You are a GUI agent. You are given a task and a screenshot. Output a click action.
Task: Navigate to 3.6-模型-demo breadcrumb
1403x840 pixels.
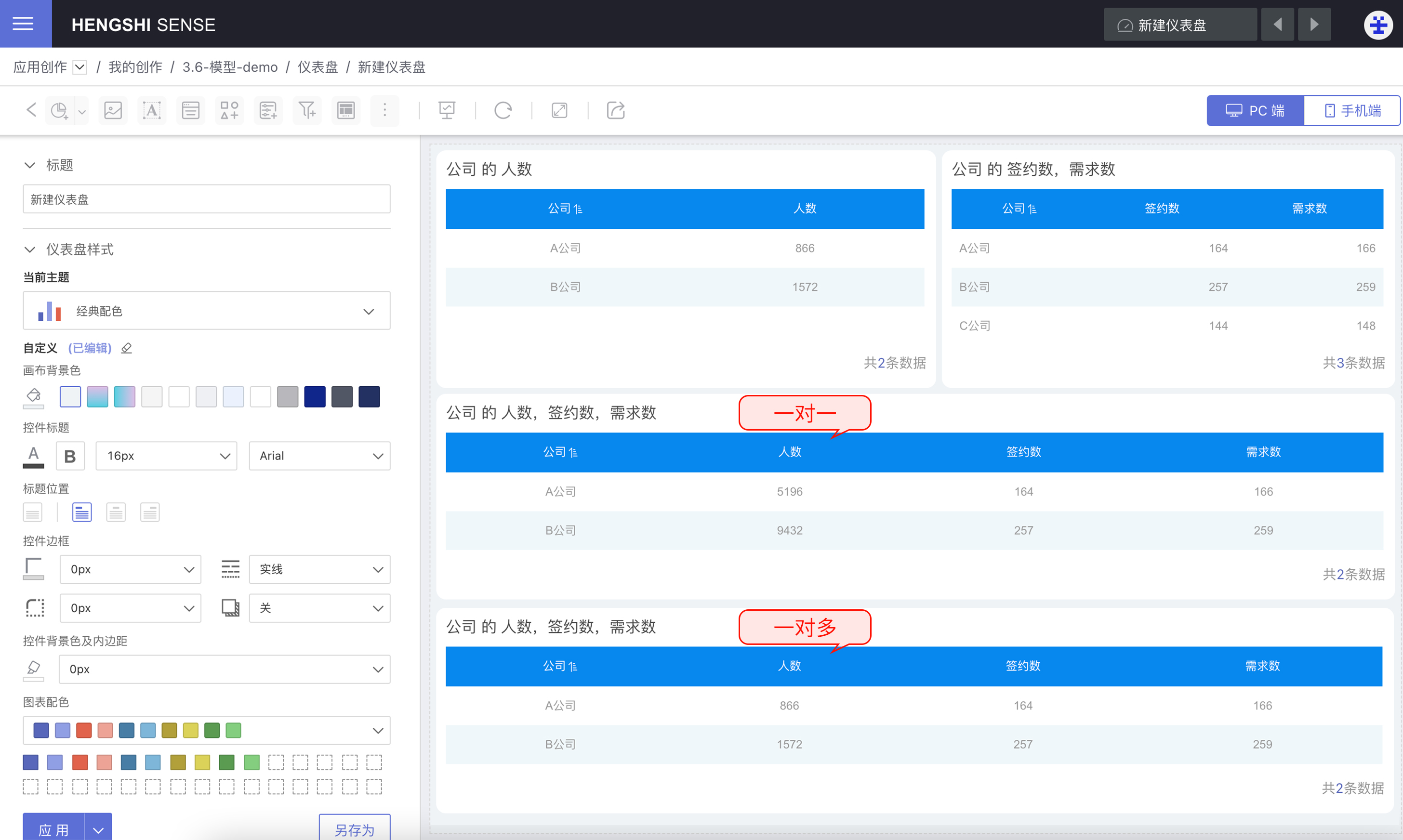pyautogui.click(x=230, y=67)
